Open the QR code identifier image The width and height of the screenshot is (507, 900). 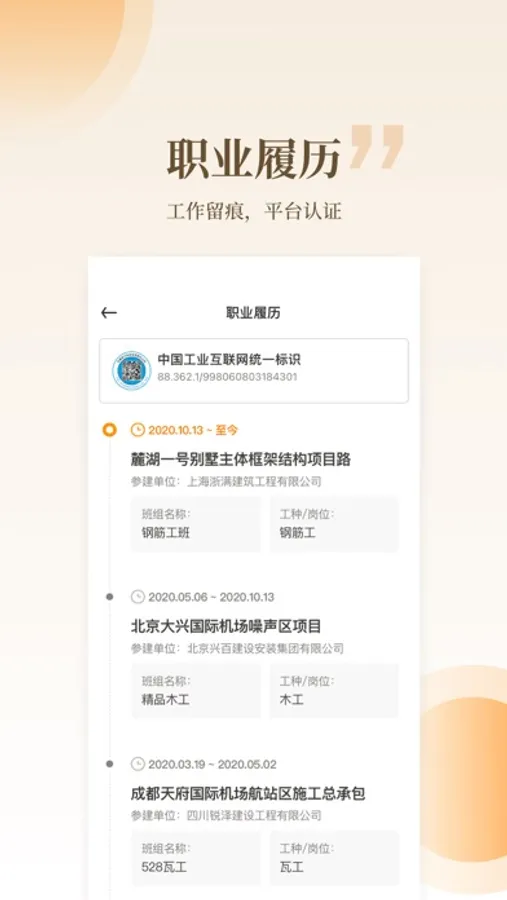(131, 371)
